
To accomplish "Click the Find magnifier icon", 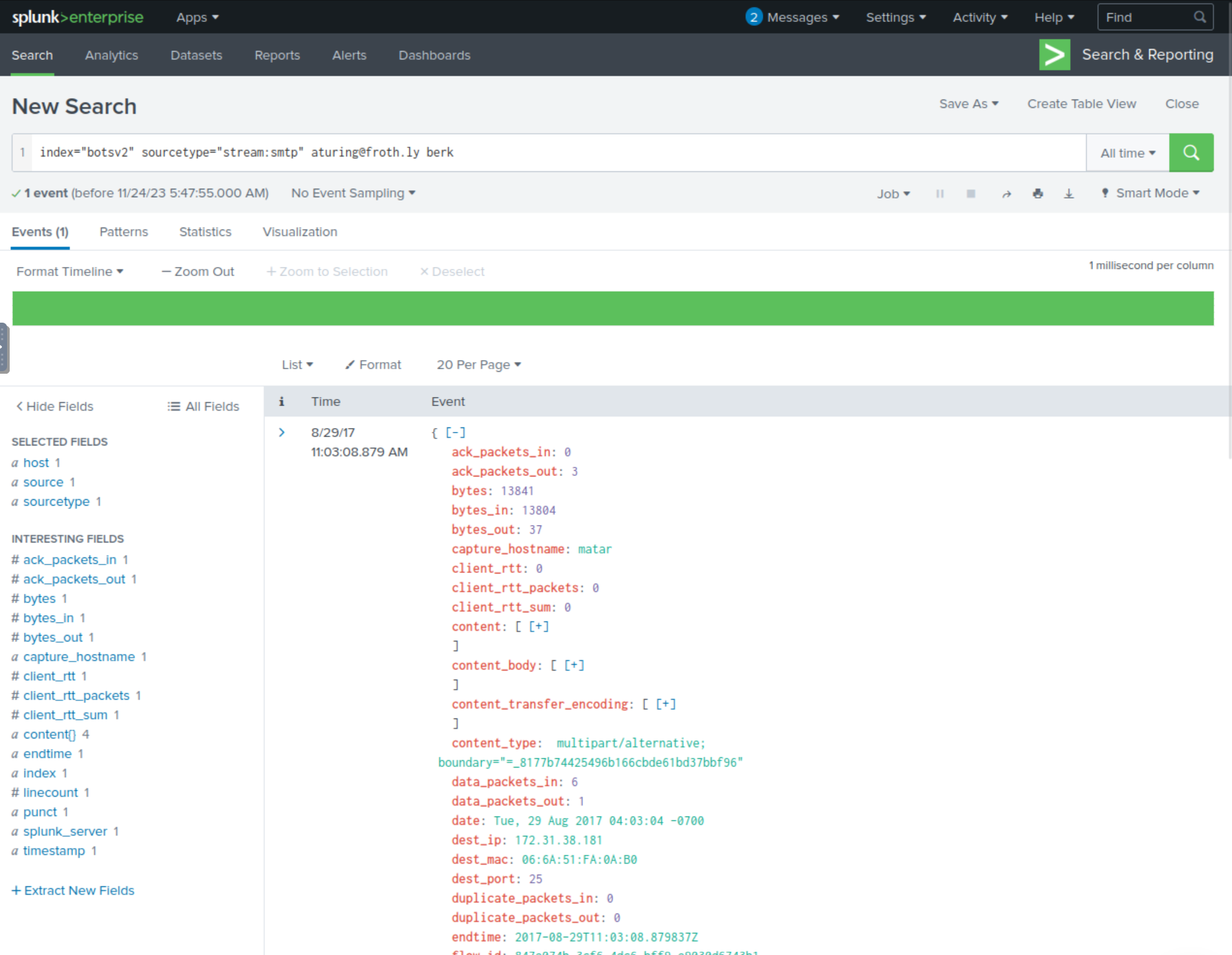I will click(1200, 17).
